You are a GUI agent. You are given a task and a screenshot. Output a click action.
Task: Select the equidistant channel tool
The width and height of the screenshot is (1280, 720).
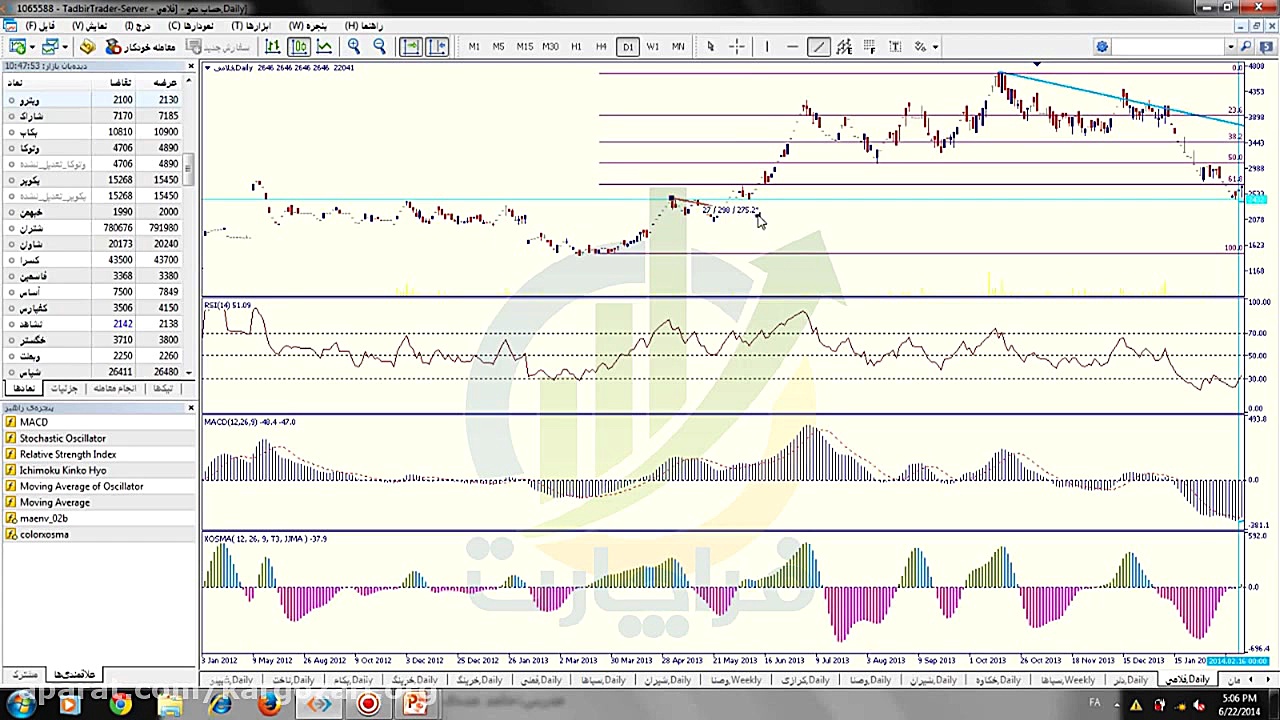pyautogui.click(x=844, y=46)
